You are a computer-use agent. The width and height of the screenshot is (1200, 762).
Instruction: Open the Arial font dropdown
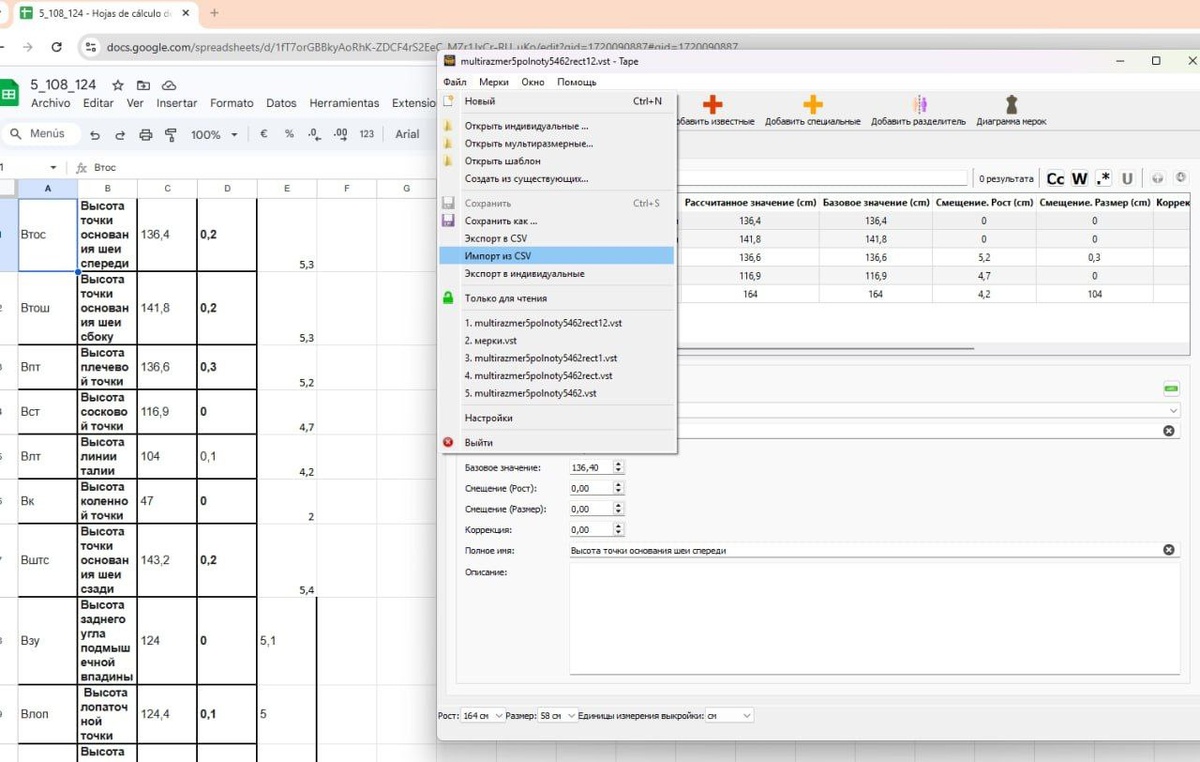point(407,134)
